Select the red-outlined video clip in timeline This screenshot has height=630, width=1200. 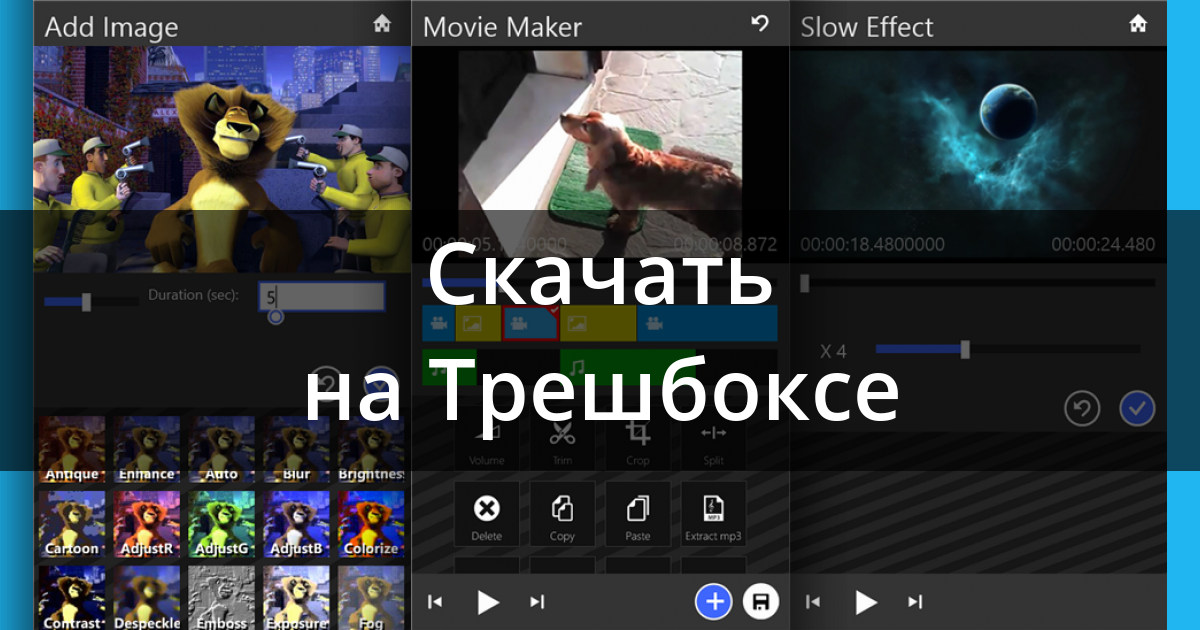click(530, 323)
